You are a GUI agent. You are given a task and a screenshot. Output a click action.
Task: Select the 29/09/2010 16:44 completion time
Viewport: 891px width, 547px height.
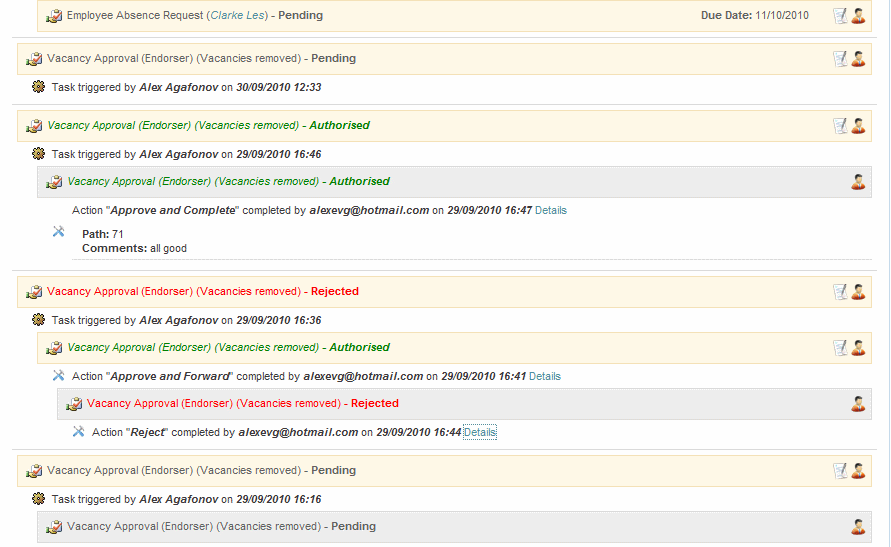(418, 432)
